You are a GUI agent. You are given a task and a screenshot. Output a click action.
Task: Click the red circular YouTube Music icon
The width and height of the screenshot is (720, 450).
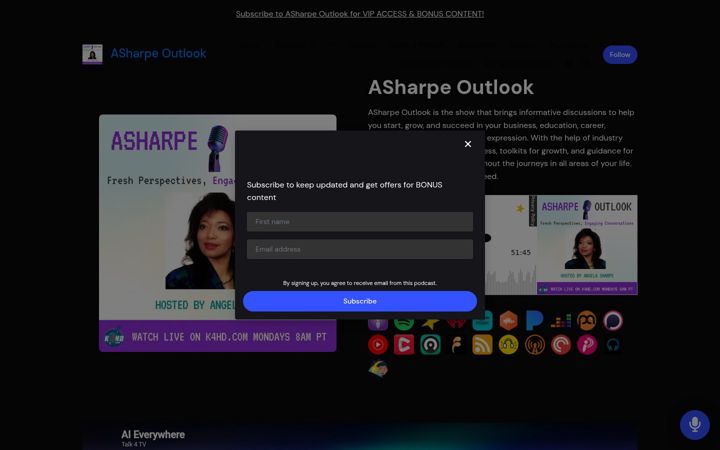tap(377, 345)
